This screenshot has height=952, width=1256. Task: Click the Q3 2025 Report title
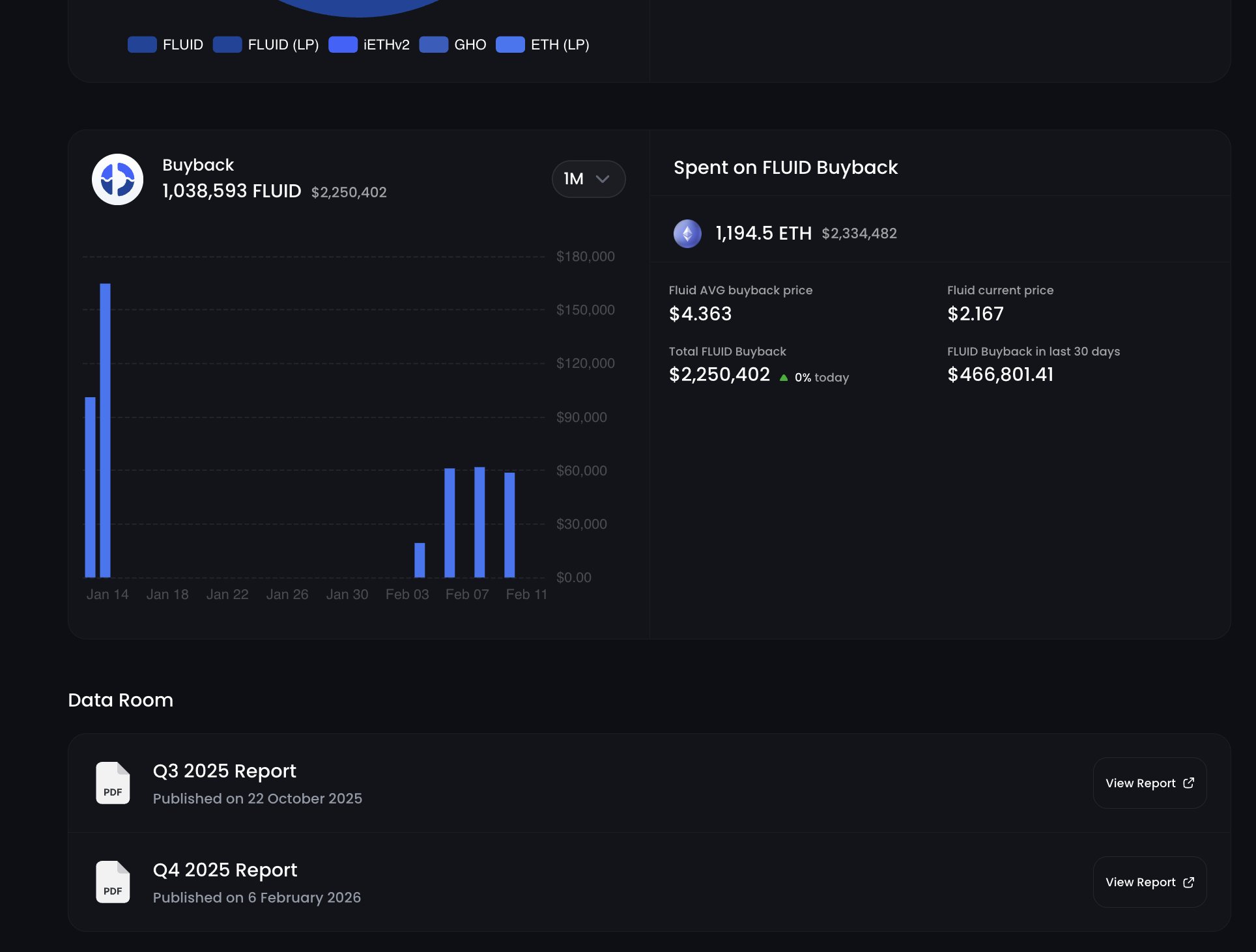(224, 771)
